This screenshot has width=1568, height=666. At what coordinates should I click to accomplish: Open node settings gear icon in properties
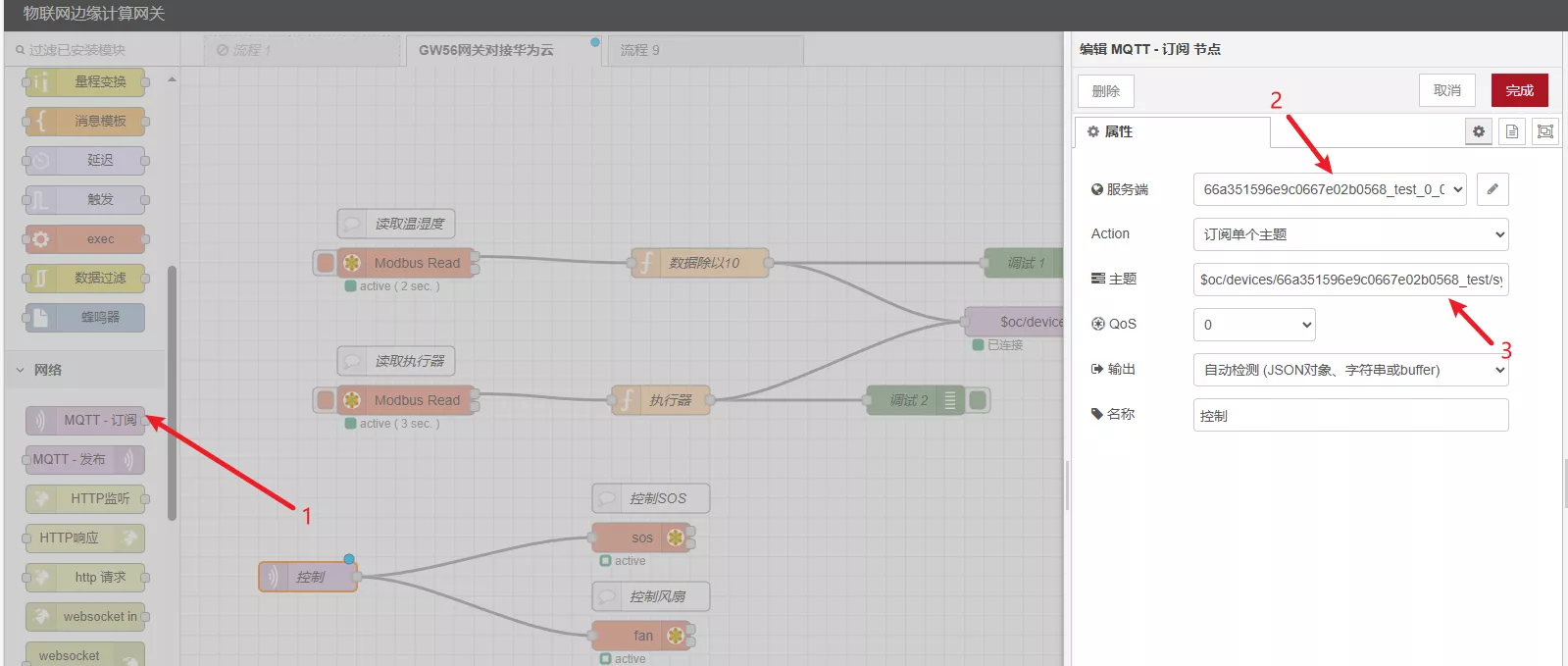pyautogui.click(x=1479, y=131)
